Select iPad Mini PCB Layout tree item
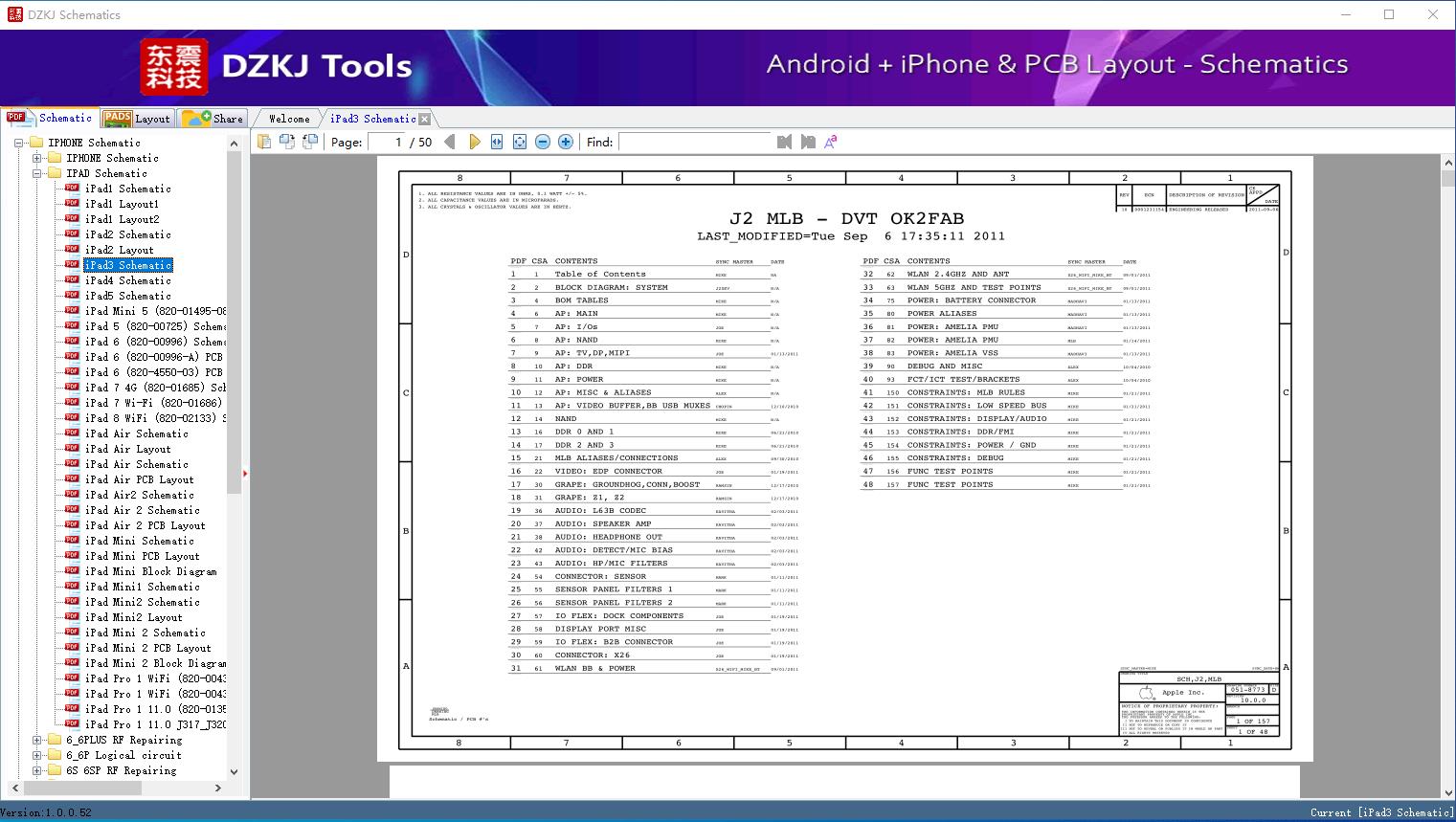This screenshot has width=1456, height=822. 143,556
